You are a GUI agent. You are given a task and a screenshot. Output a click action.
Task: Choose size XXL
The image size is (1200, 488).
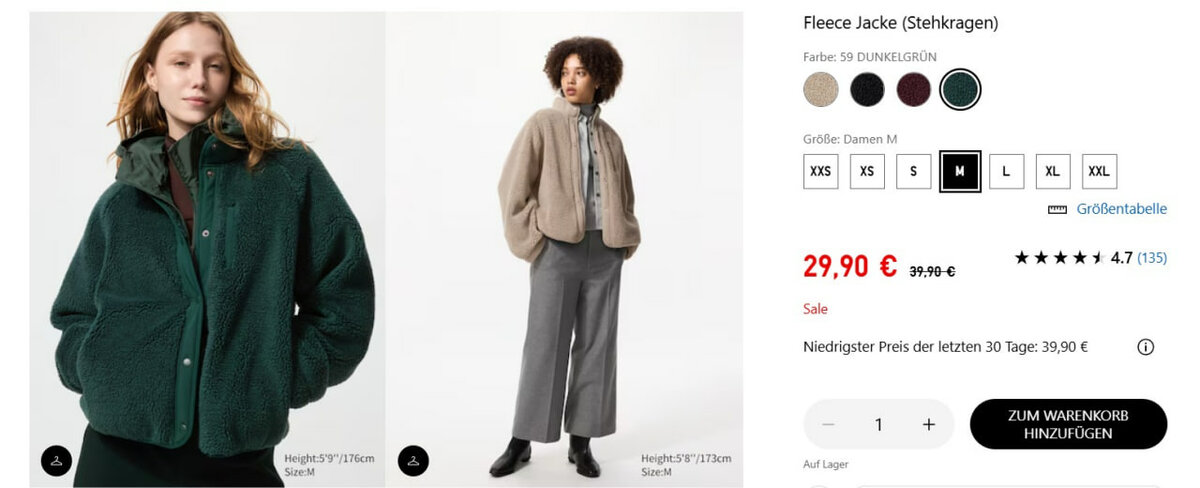click(1099, 171)
